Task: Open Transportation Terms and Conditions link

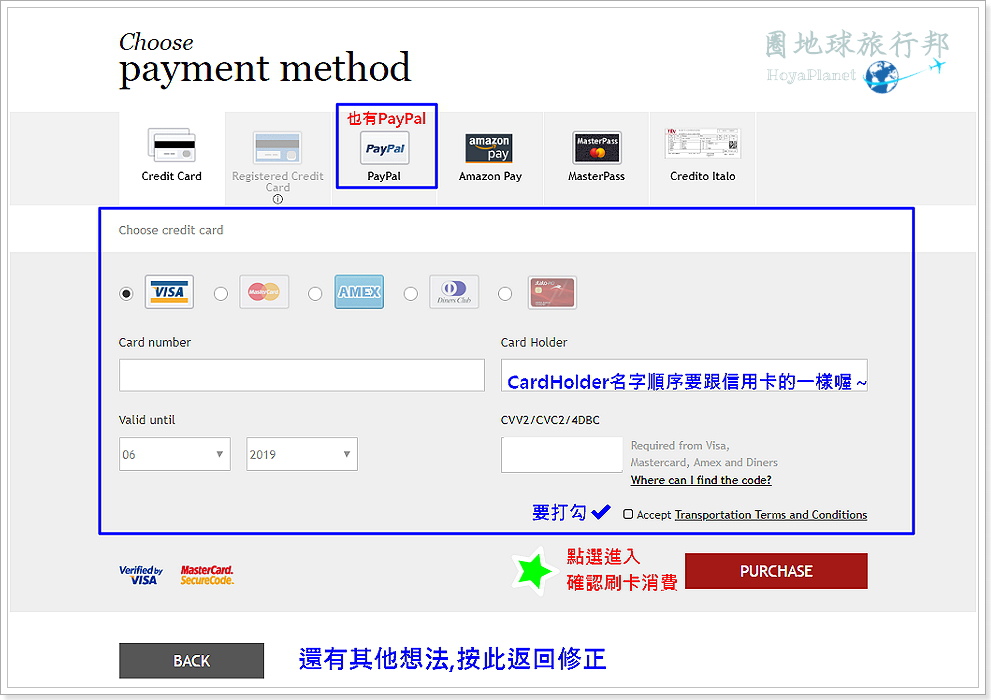Action: point(771,515)
